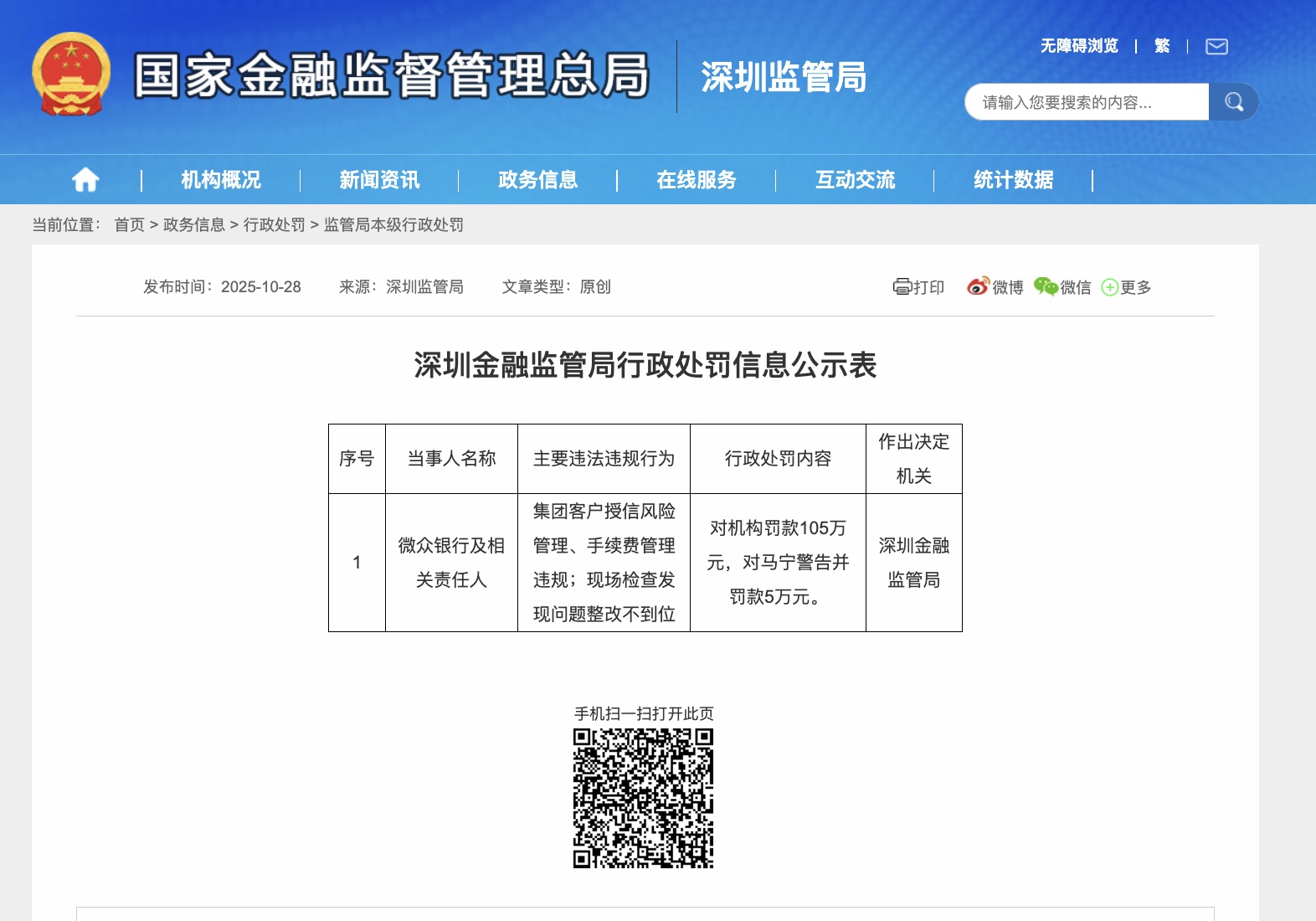Screen dimensions: 1316x921
Task: Click cell 对机构罚款105万元 penalty text
Action: (778, 563)
